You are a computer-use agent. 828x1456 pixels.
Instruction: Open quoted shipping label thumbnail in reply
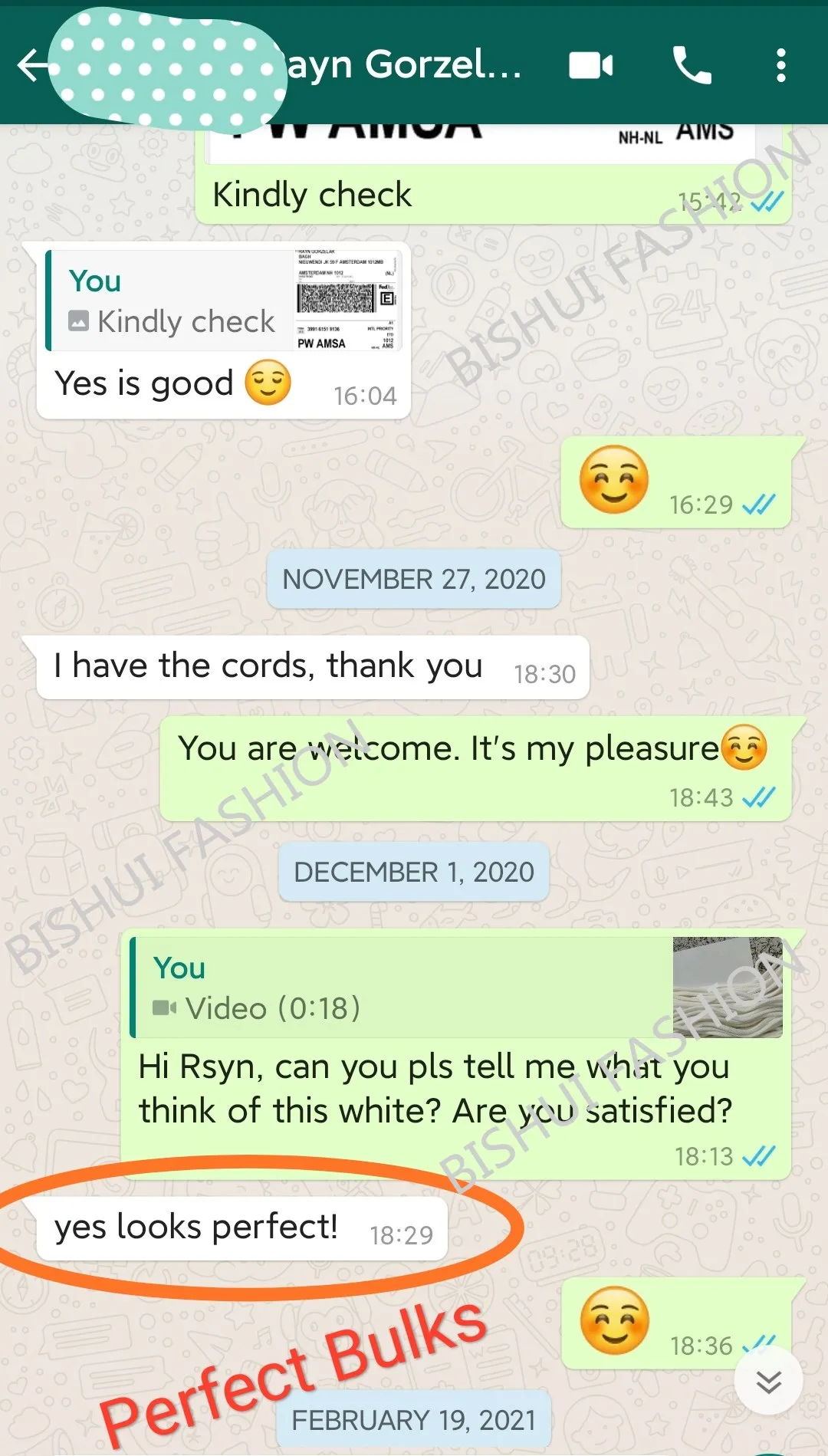[347, 300]
